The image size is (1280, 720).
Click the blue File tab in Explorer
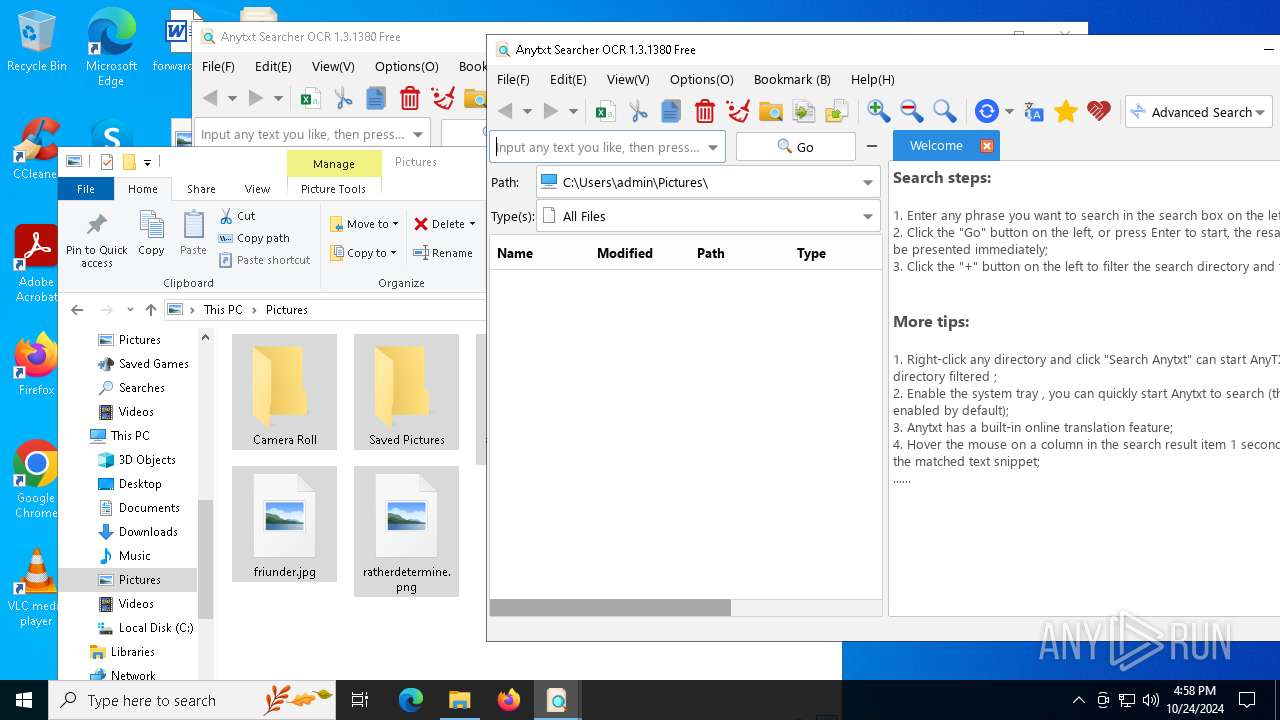click(86, 189)
